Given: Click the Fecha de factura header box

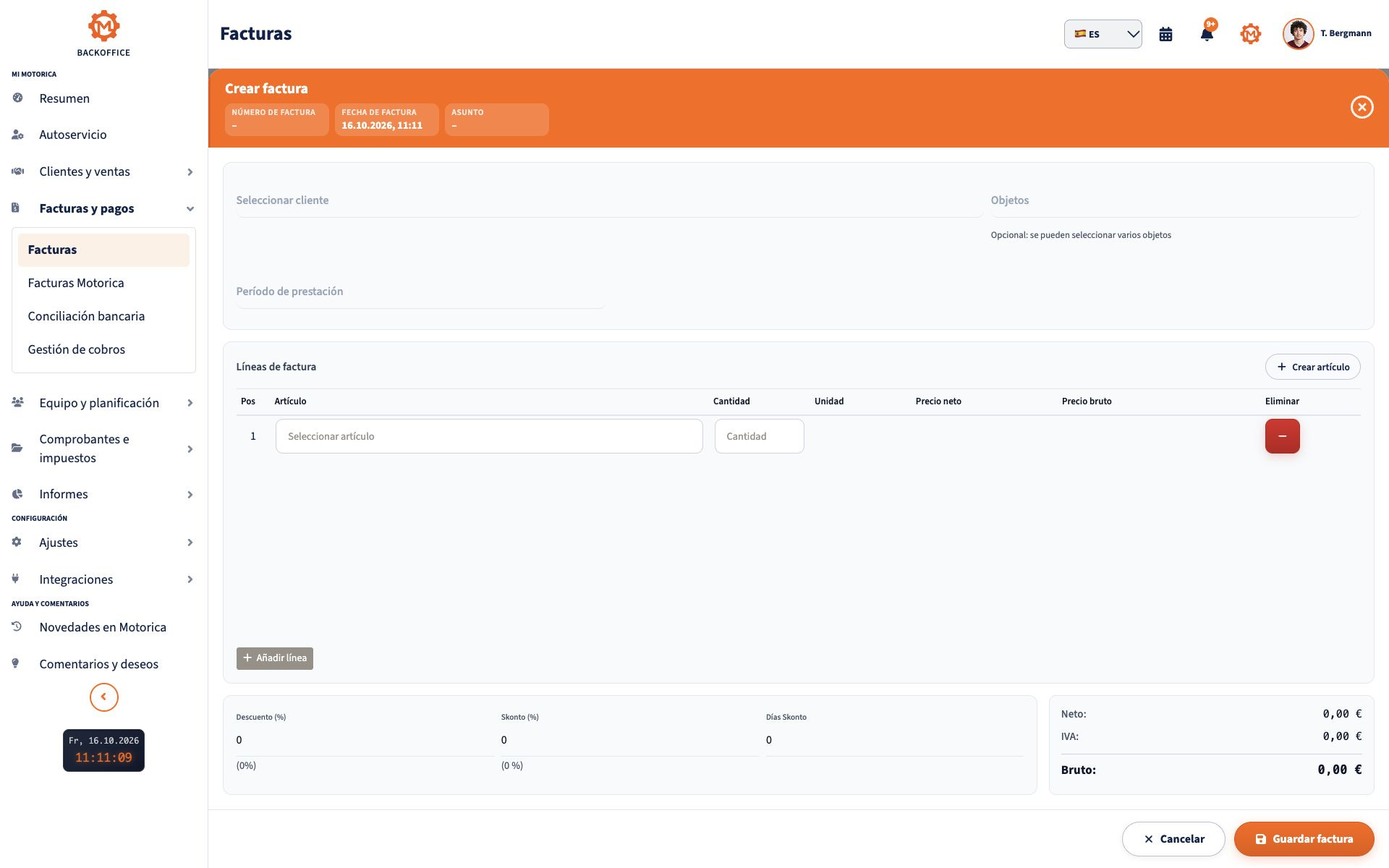Looking at the screenshot, I should pos(386,119).
